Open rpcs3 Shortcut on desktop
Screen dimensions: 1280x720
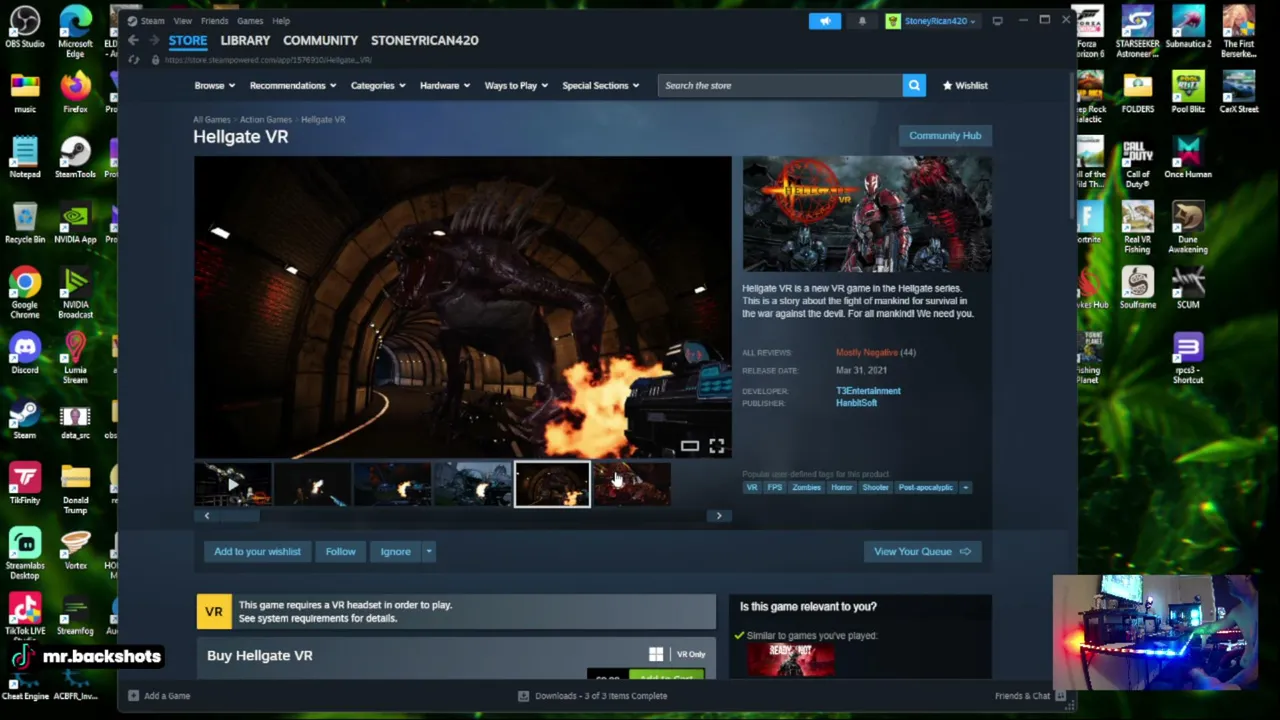tap(1188, 358)
